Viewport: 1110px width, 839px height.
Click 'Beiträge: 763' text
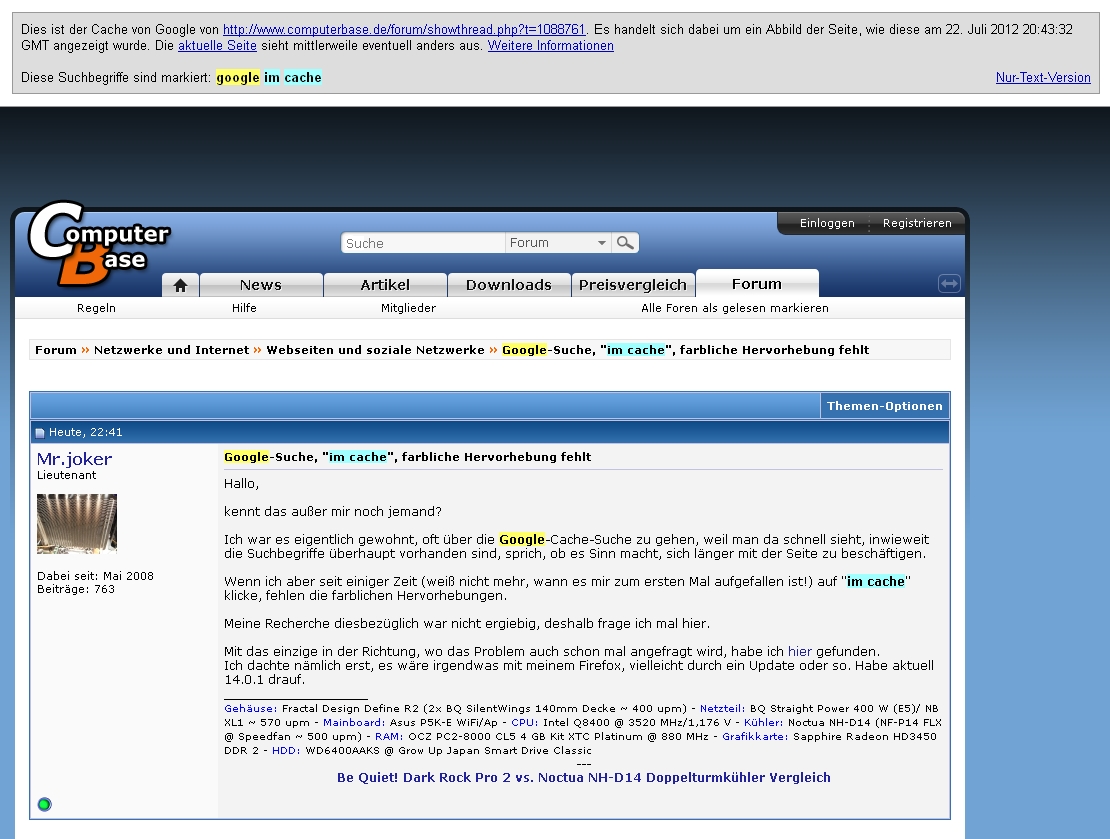(x=76, y=589)
